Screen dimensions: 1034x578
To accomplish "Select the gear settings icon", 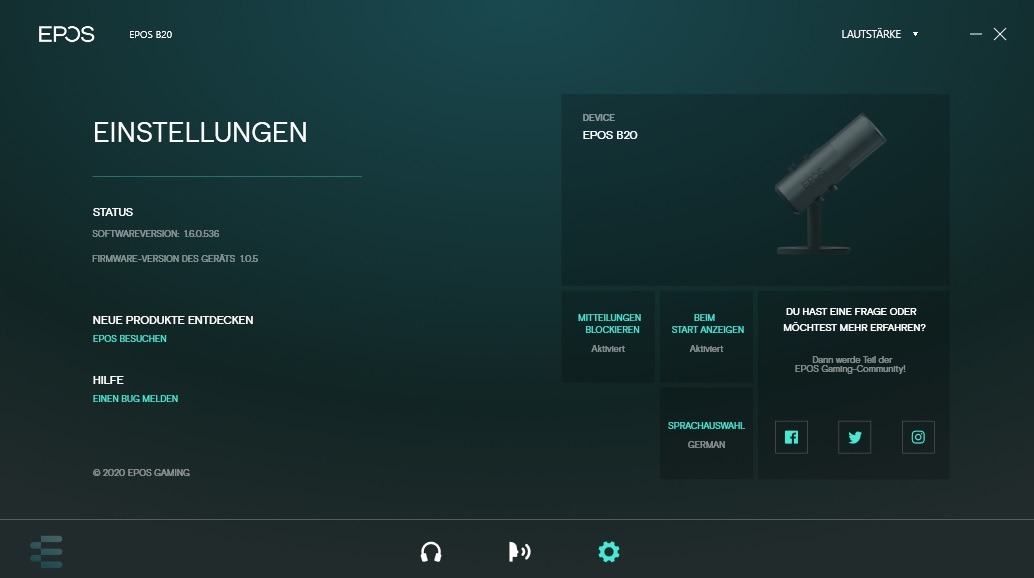I will coord(609,552).
